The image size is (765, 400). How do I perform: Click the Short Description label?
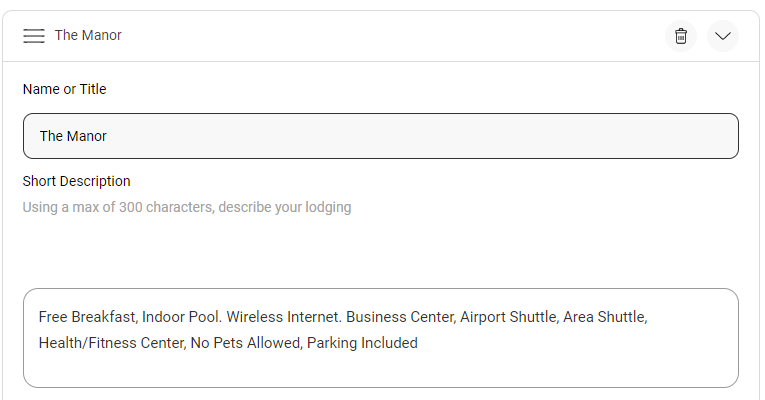click(76, 181)
